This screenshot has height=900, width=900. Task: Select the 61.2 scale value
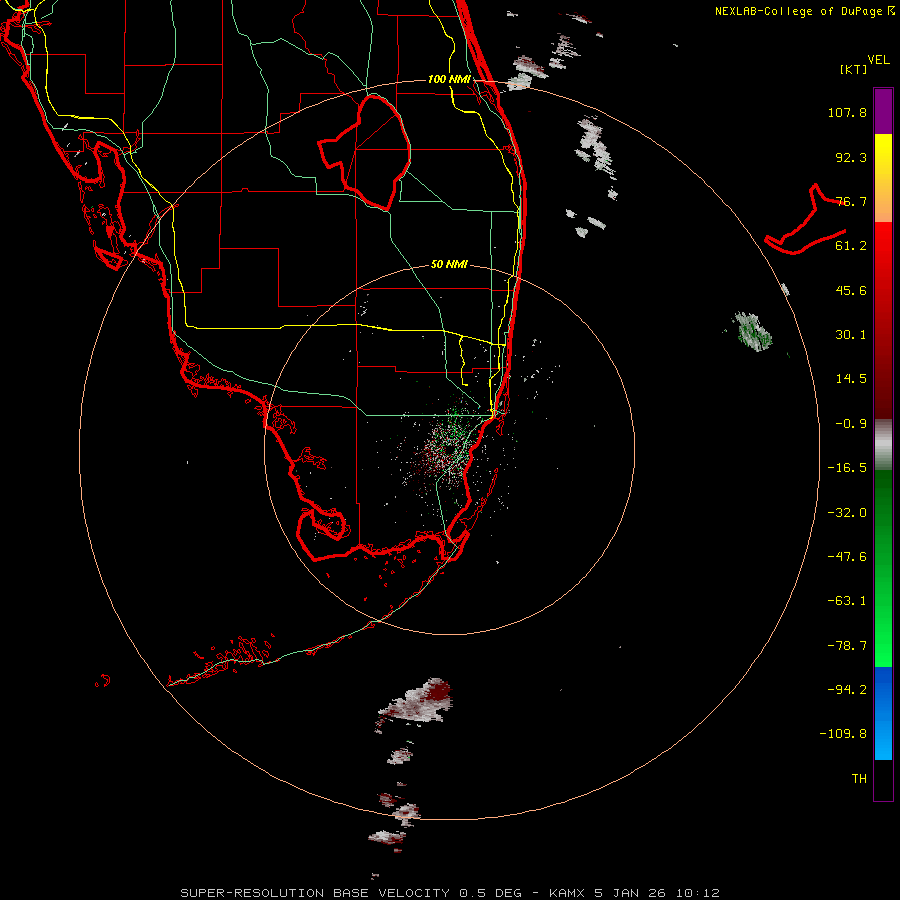851,246
